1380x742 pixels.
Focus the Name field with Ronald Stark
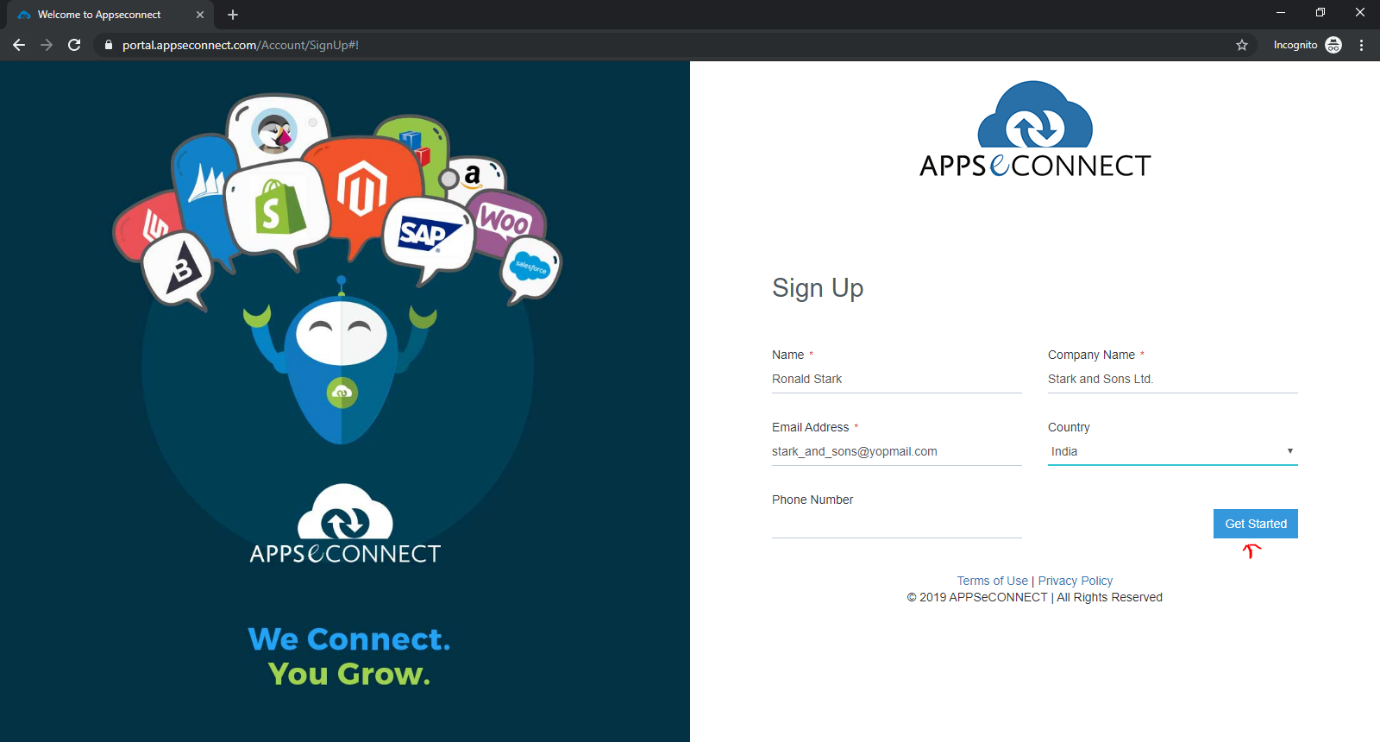pos(897,379)
